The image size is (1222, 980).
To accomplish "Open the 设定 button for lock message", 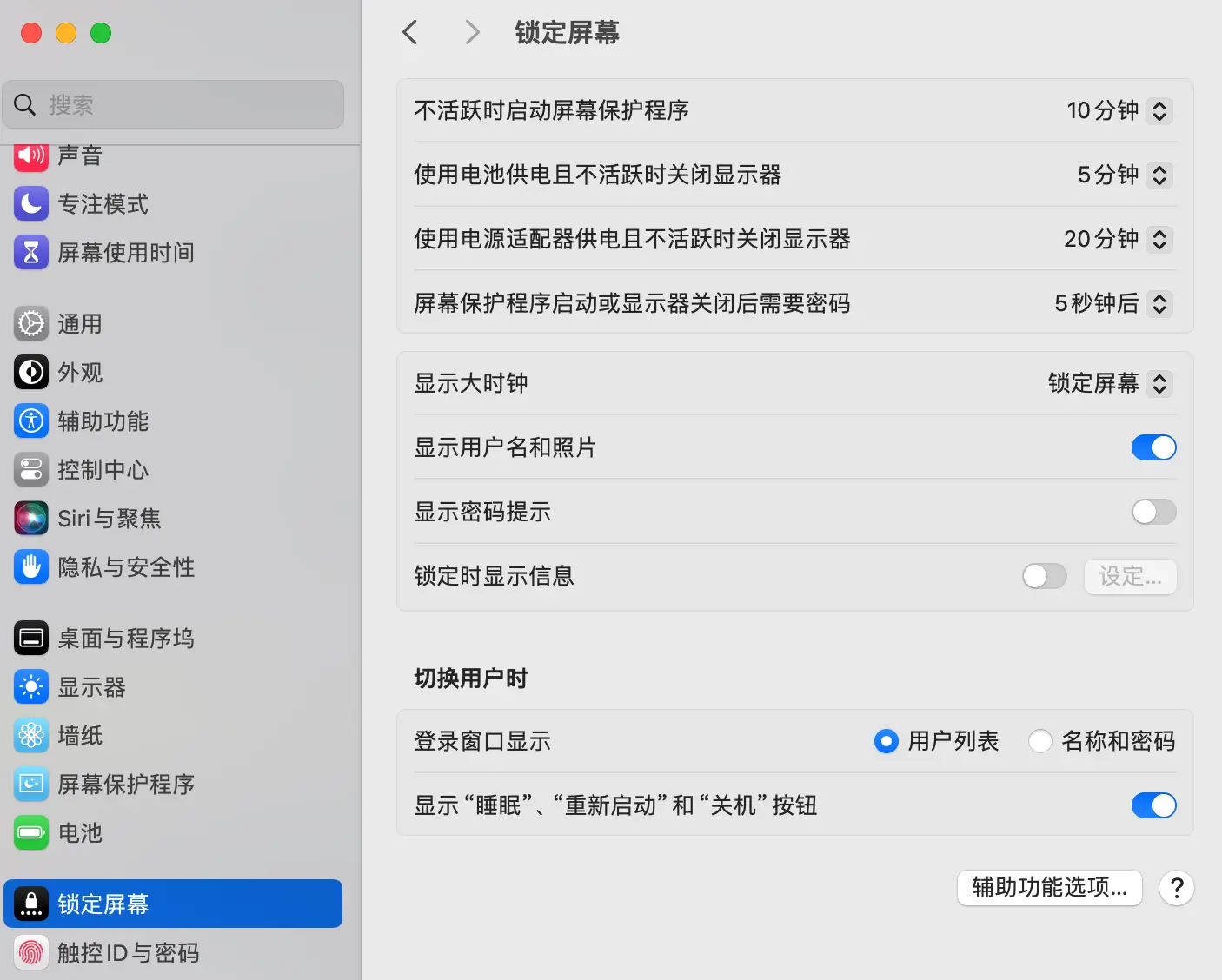I will pyautogui.click(x=1130, y=576).
